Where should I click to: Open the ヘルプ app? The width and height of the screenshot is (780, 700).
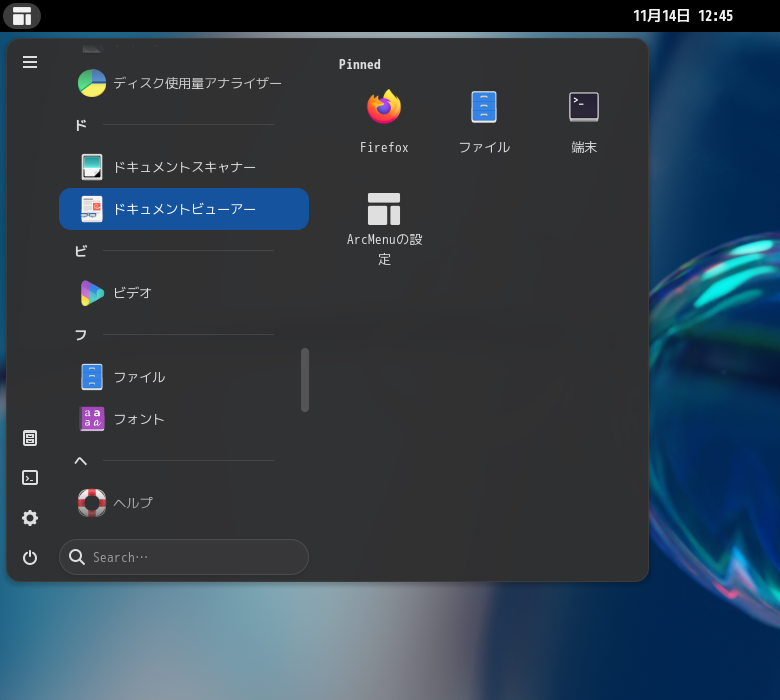click(184, 503)
